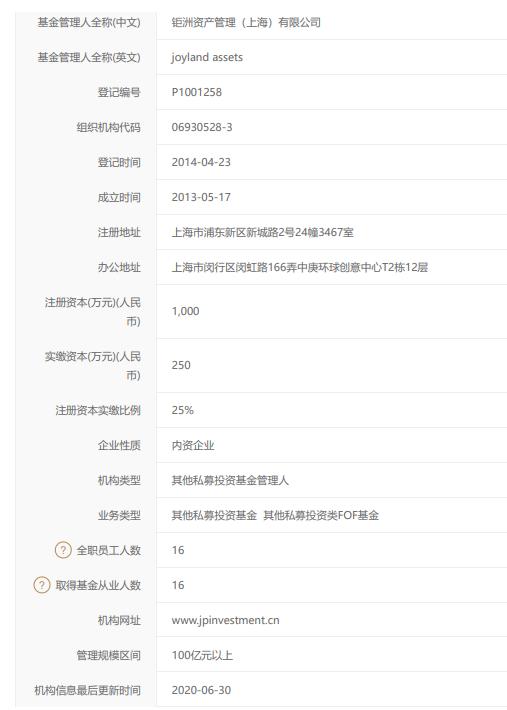The image size is (507, 710).
Task: Click the help icon beside 取得基金从业人数
Action: [42, 585]
